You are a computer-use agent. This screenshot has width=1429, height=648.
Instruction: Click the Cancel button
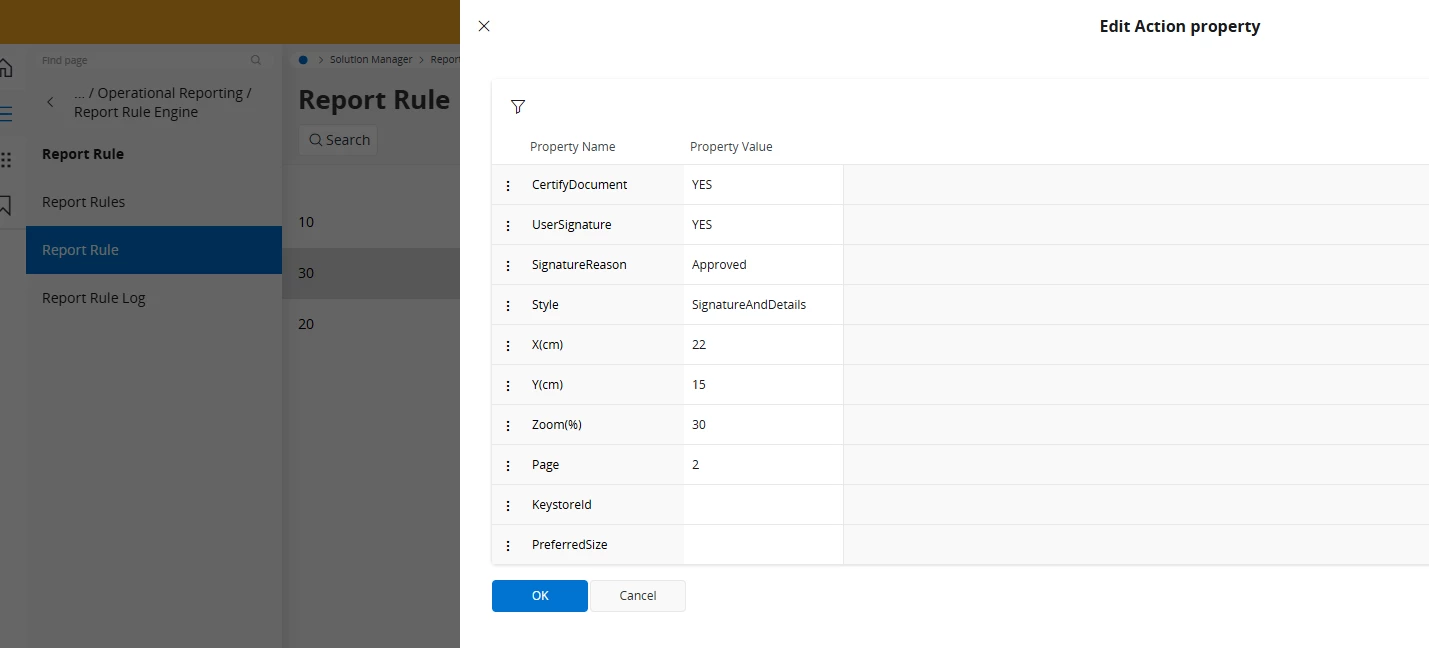coord(638,596)
